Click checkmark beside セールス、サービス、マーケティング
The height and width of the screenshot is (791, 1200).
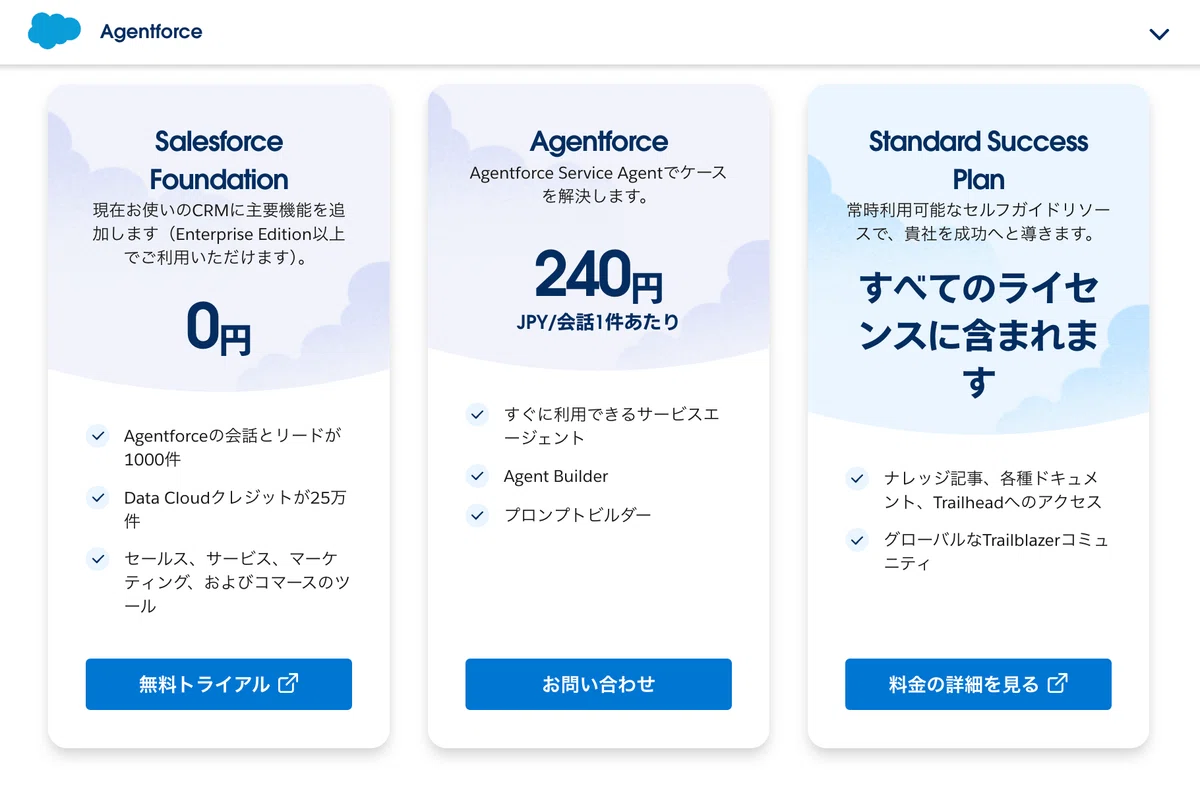coord(98,558)
